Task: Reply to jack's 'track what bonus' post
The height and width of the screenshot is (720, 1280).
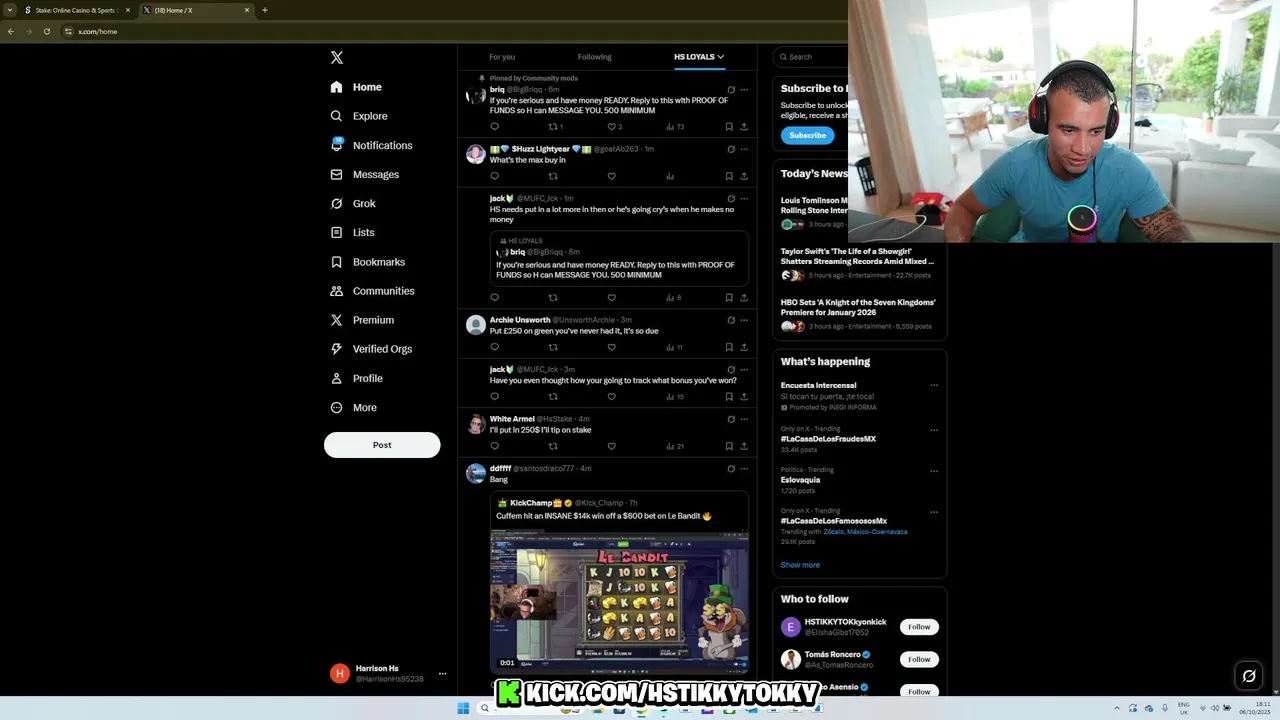Action: tap(494, 396)
